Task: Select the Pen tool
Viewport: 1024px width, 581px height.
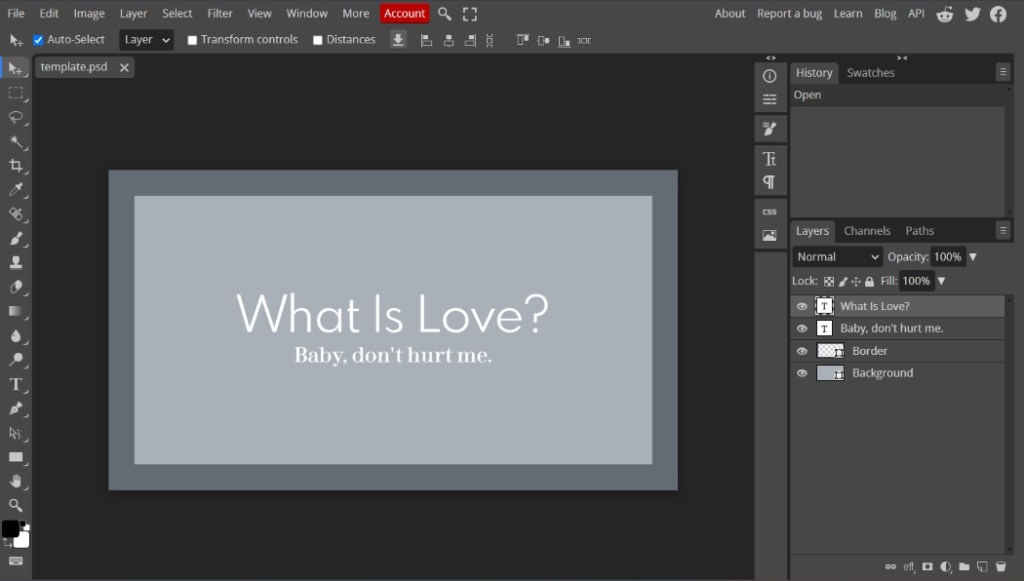Action: point(15,409)
